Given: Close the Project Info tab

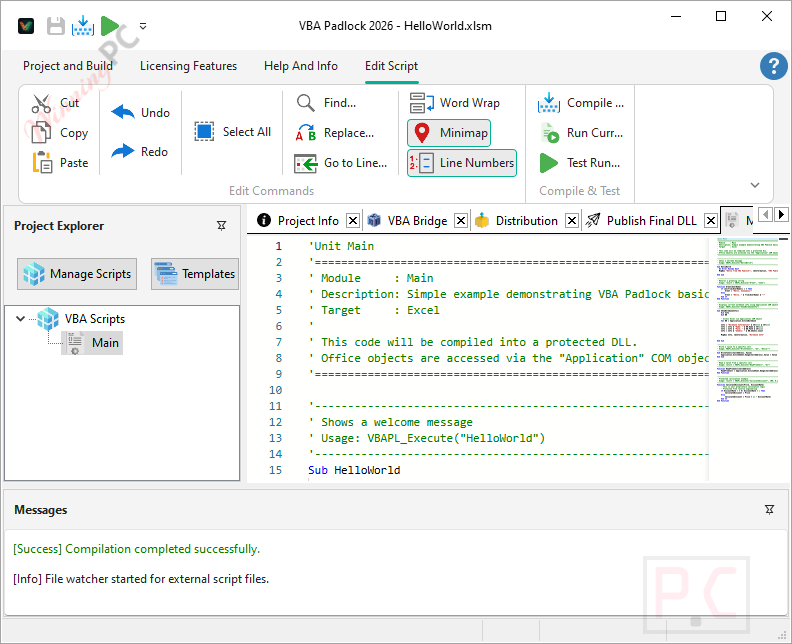Looking at the screenshot, I should [353, 221].
